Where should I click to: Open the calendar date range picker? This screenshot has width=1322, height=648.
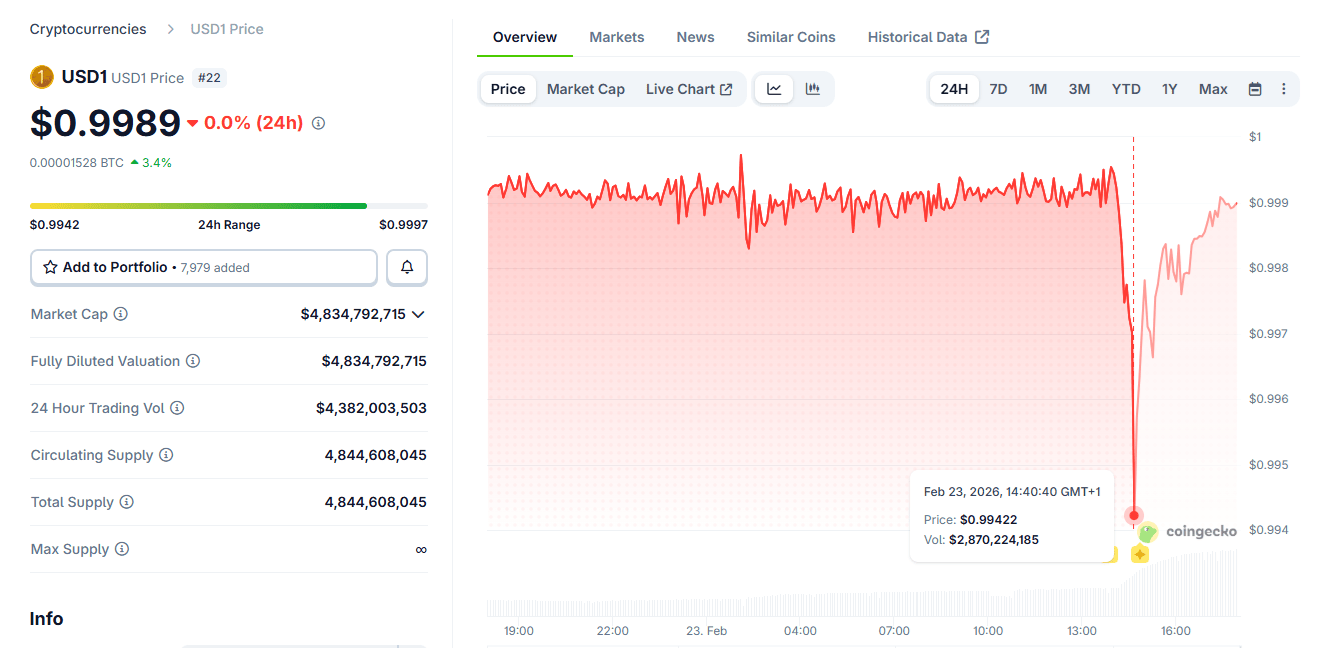(1255, 89)
